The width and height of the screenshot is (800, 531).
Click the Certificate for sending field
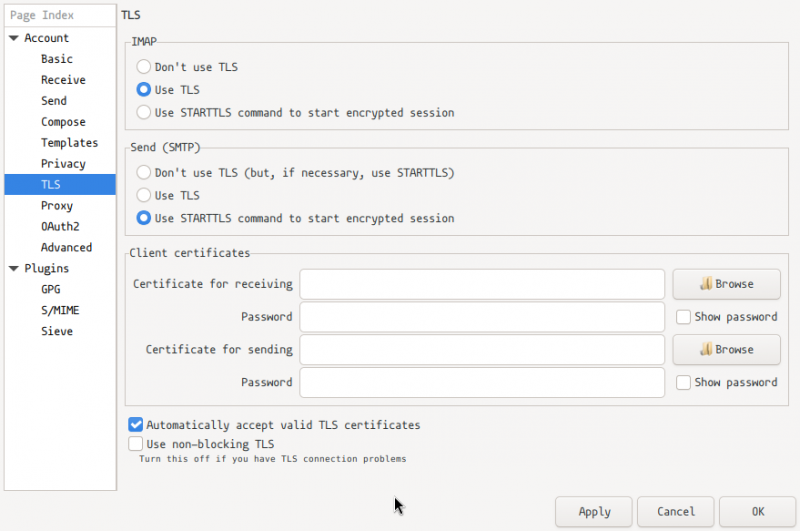coord(482,350)
